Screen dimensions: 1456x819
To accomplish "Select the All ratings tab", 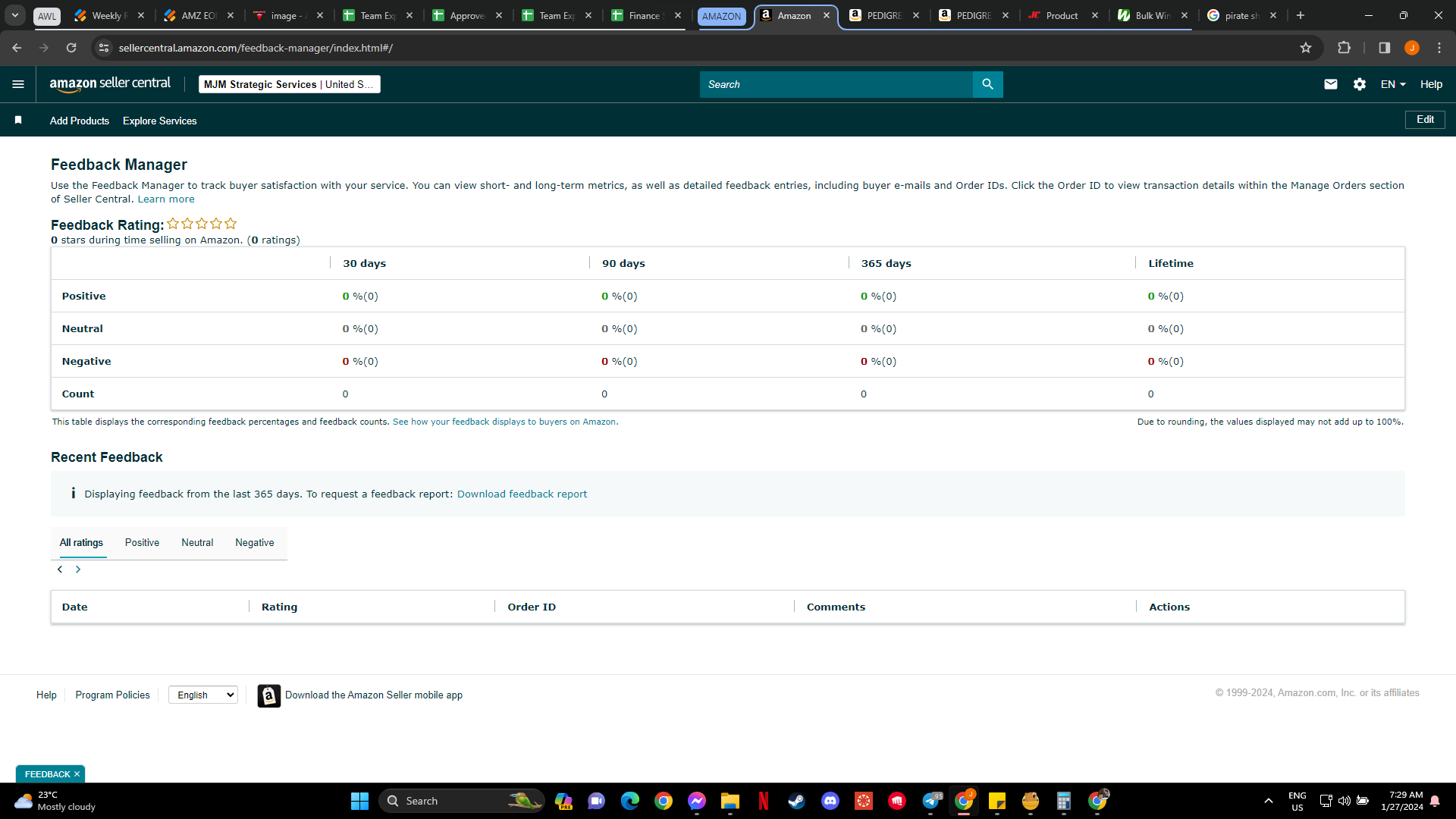I will (x=81, y=543).
